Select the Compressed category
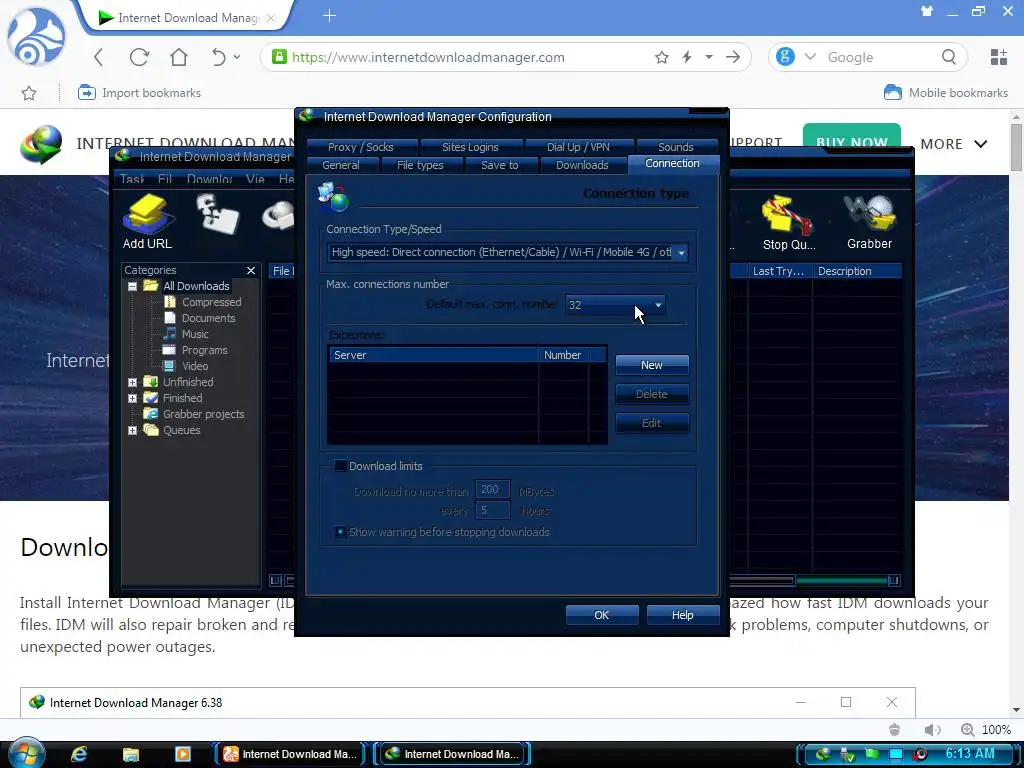This screenshot has width=1024, height=768. pos(211,302)
